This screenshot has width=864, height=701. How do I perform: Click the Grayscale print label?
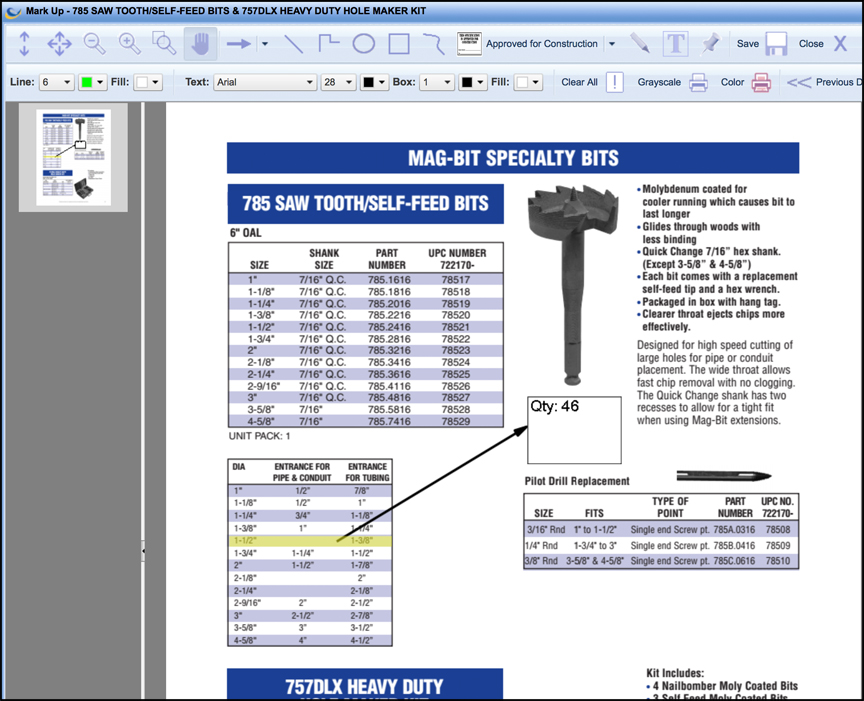point(659,82)
